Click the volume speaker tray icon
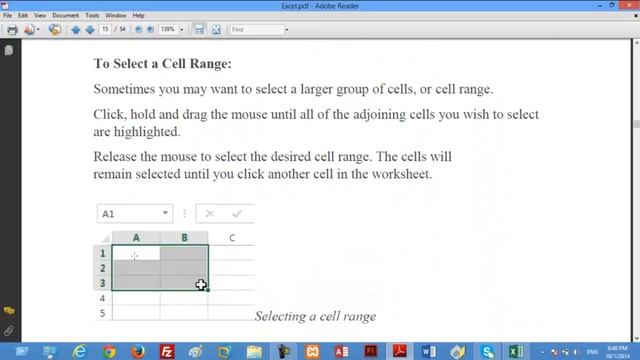This screenshot has width=640, height=360. [x=576, y=352]
